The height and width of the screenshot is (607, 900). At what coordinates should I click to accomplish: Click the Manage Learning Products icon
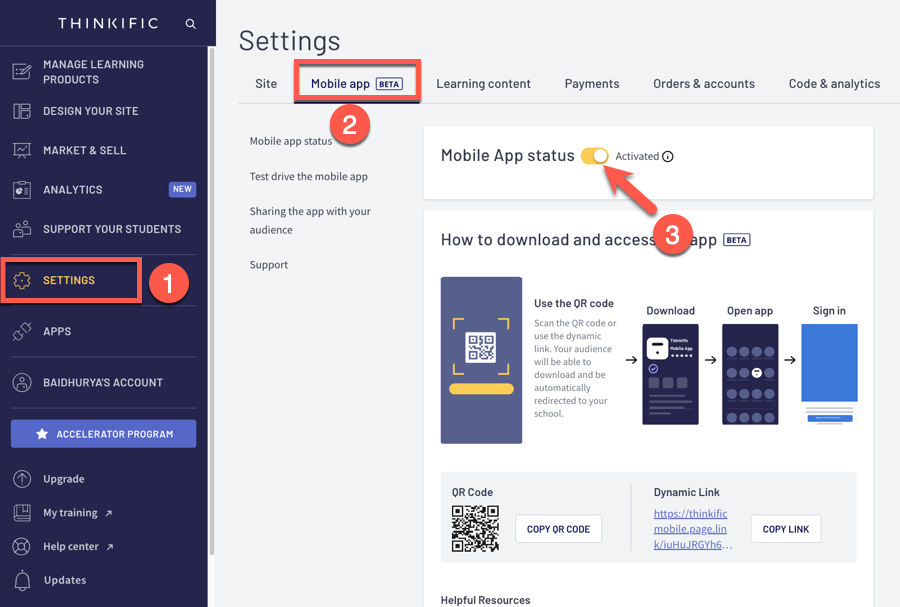[21, 72]
